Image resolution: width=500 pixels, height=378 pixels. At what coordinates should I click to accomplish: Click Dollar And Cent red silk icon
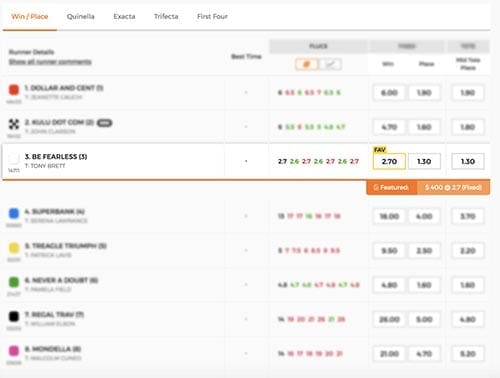14,90
